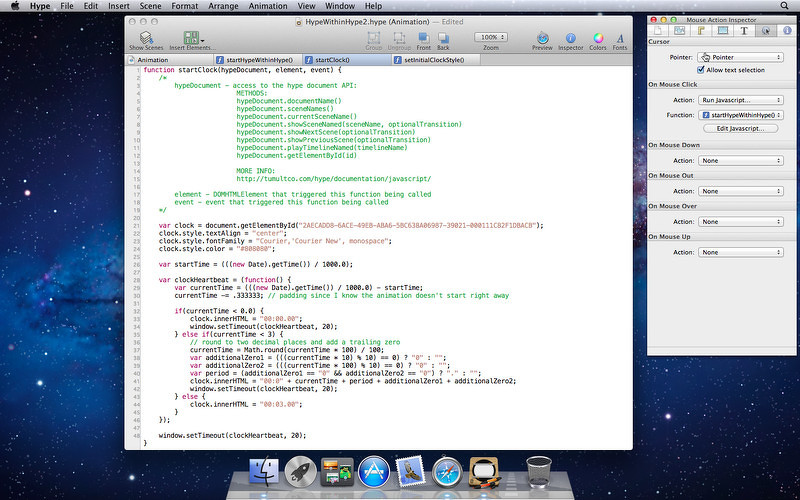This screenshot has height=500, width=800.
Task: Open the Trash from the Dock
Action: (539, 472)
